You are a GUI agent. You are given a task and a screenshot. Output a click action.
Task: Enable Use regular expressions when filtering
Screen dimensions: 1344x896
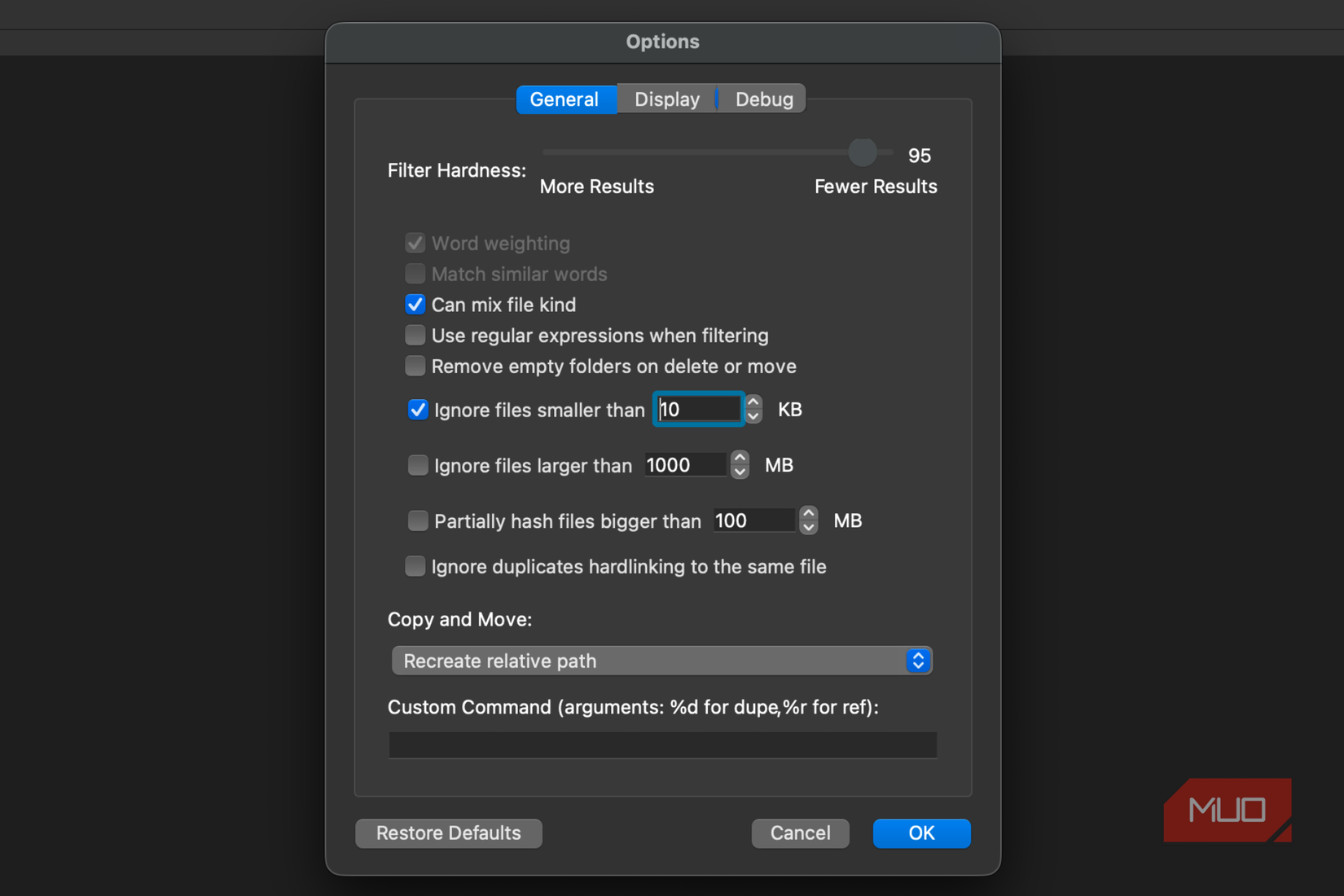point(415,335)
